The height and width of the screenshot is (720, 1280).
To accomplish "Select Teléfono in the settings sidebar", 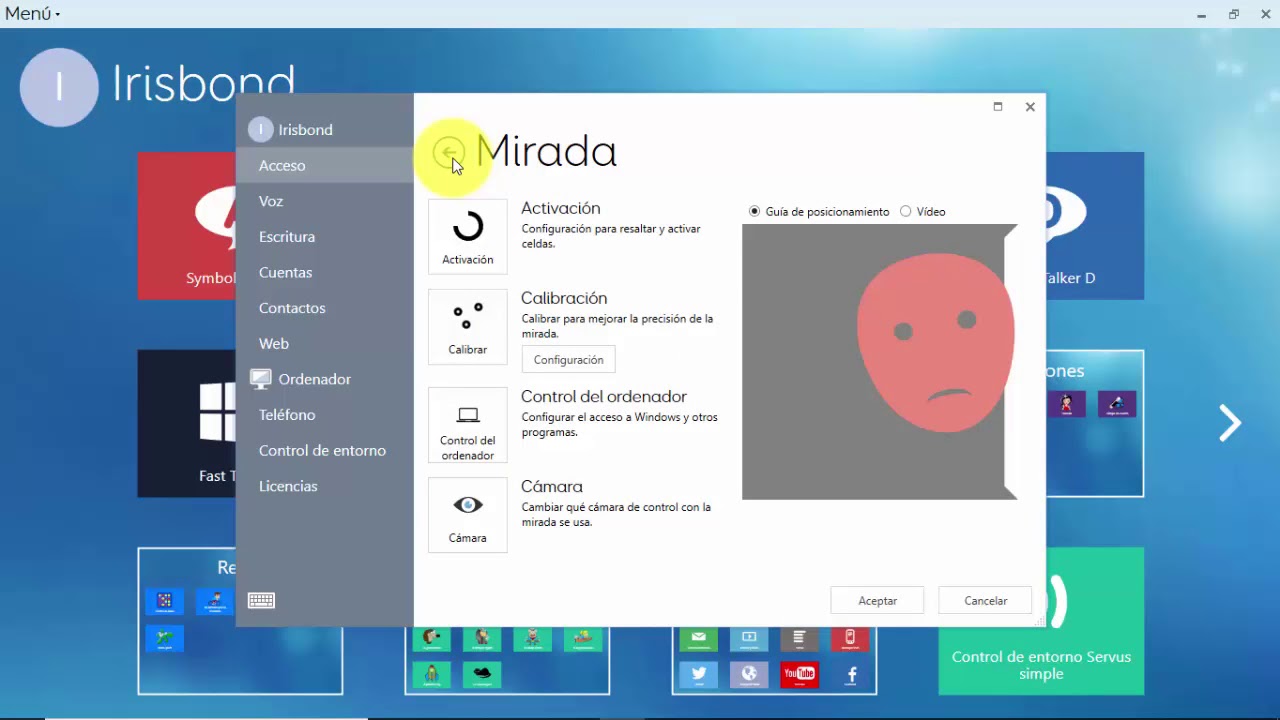I will click(325, 414).
